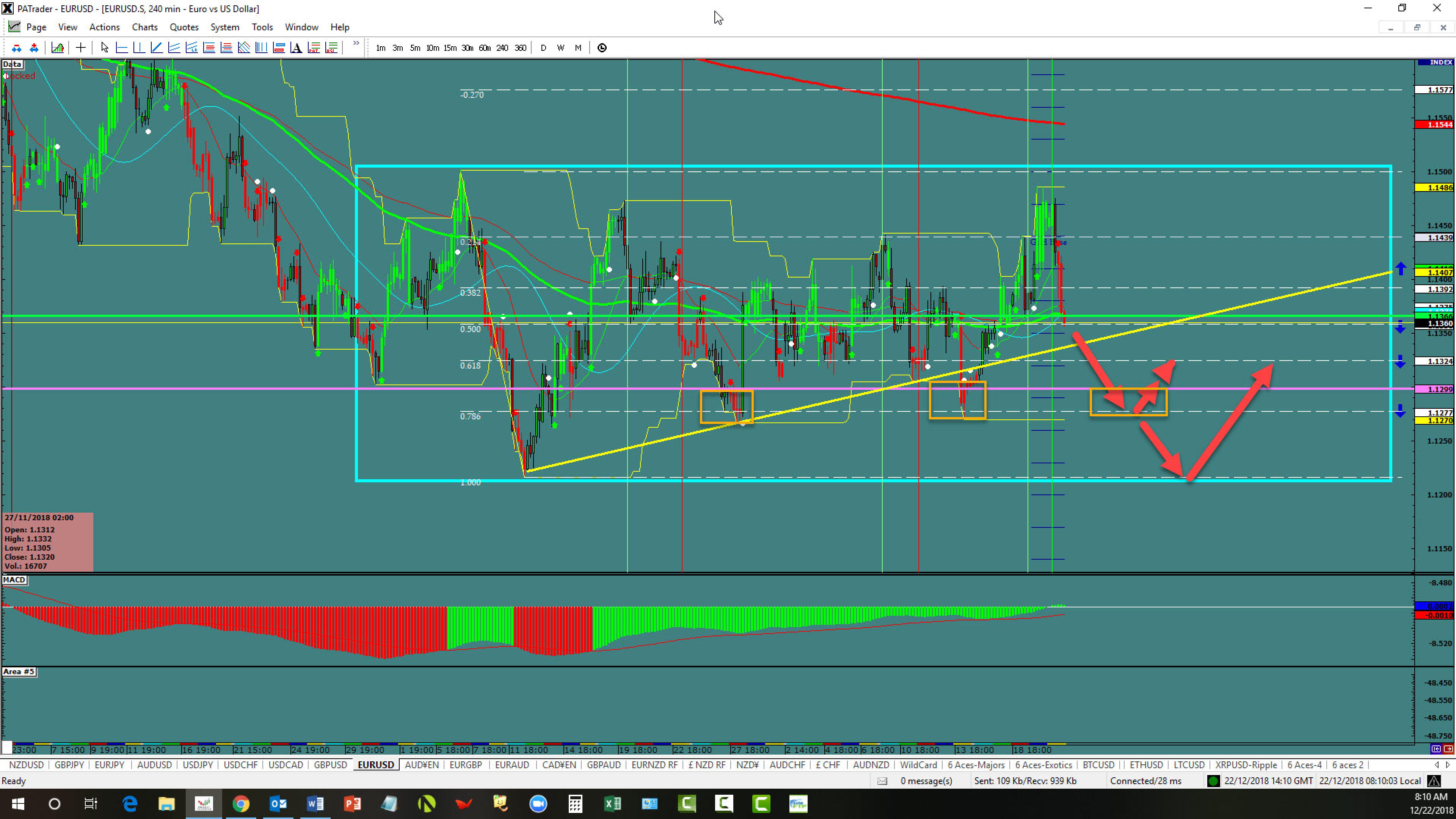Click the red chart icon at bottom-right corner
The image size is (1456, 819).
coord(1448,749)
